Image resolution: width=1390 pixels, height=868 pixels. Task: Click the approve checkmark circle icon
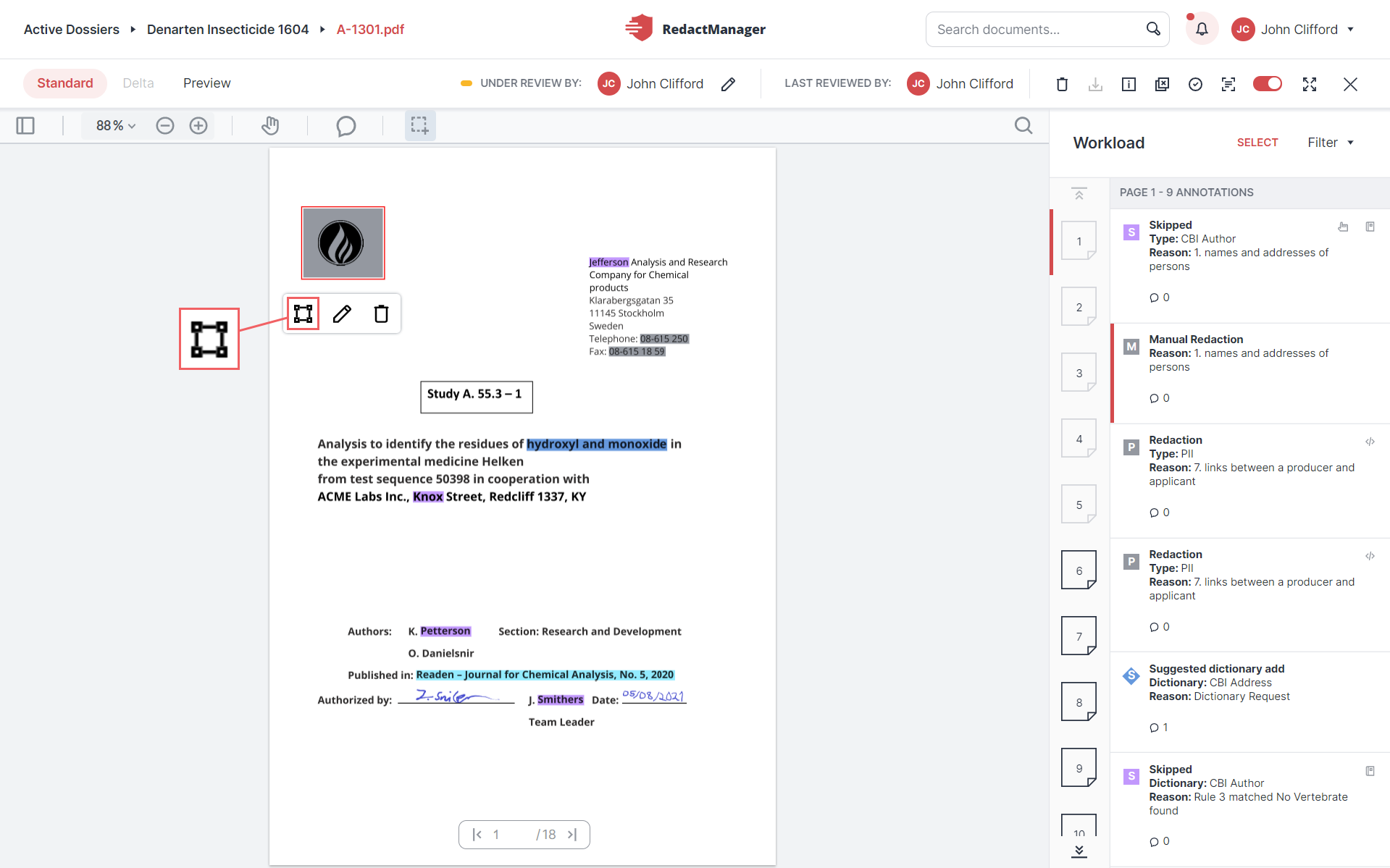click(1195, 84)
